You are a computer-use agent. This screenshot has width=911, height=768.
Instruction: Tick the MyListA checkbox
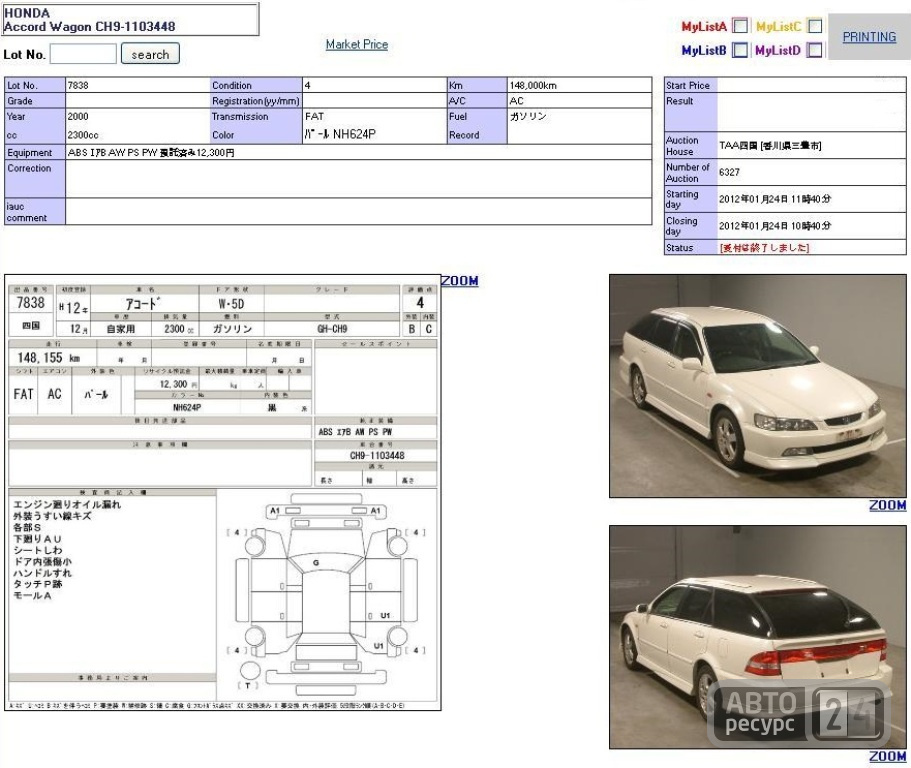point(740,26)
